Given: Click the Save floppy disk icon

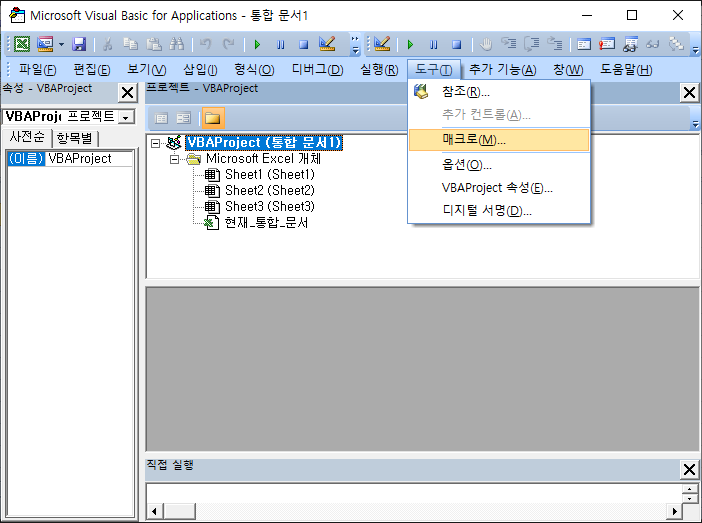Looking at the screenshot, I should [x=79, y=44].
